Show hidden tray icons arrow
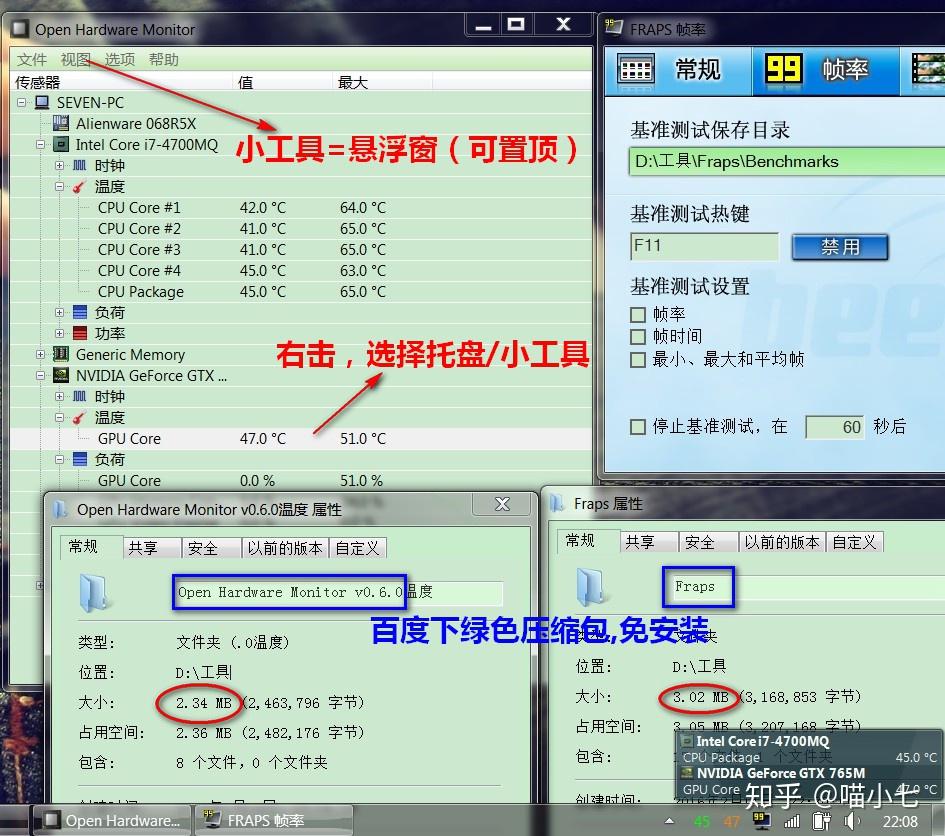Screen dimensions: 945x836 [x=670, y=821]
